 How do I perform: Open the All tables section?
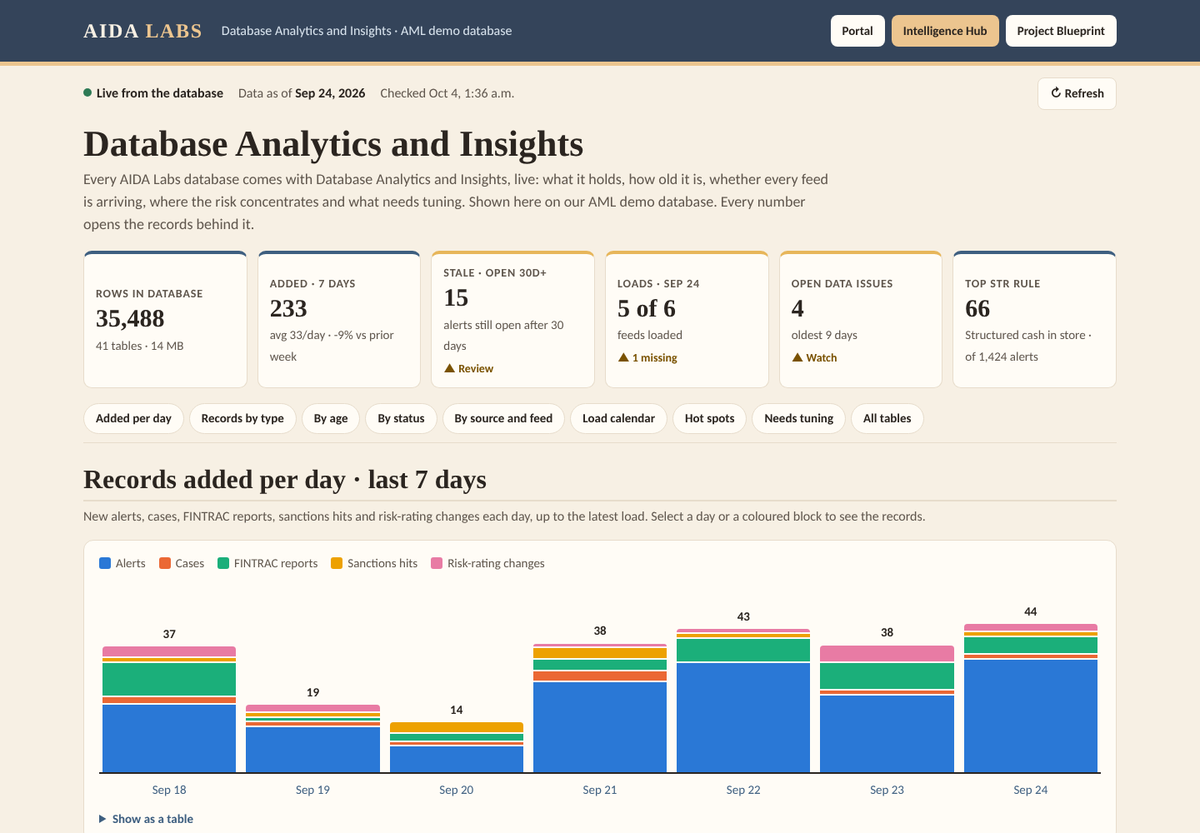coord(888,418)
